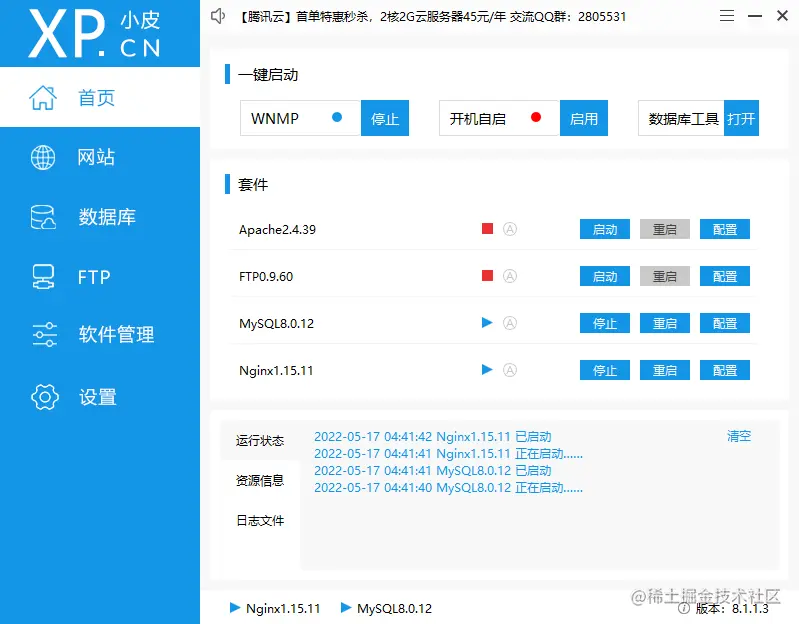Open 配置 for Apache2.4.39
799x624 pixels.
725,229
